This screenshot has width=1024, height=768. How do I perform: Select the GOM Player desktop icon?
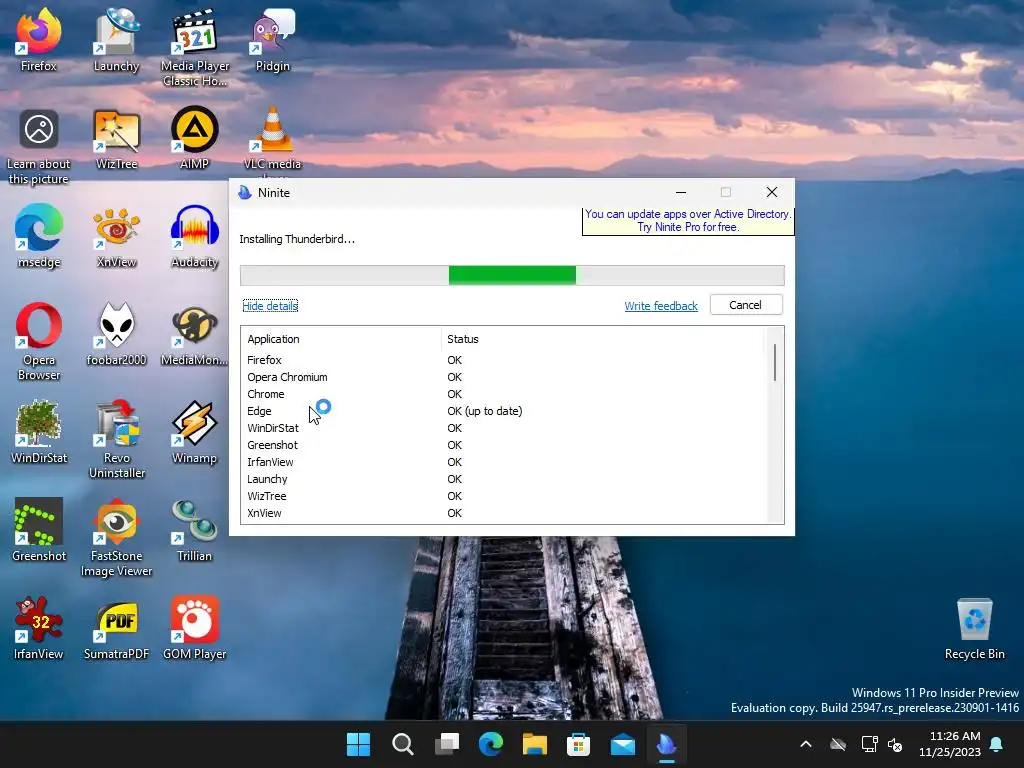click(x=195, y=628)
